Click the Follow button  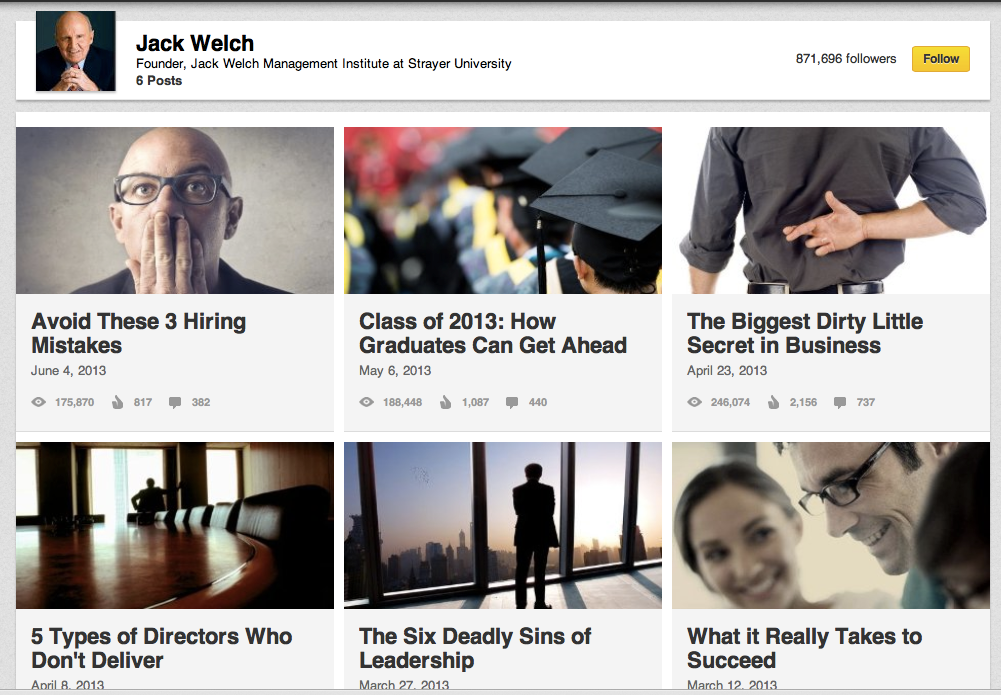[940, 58]
